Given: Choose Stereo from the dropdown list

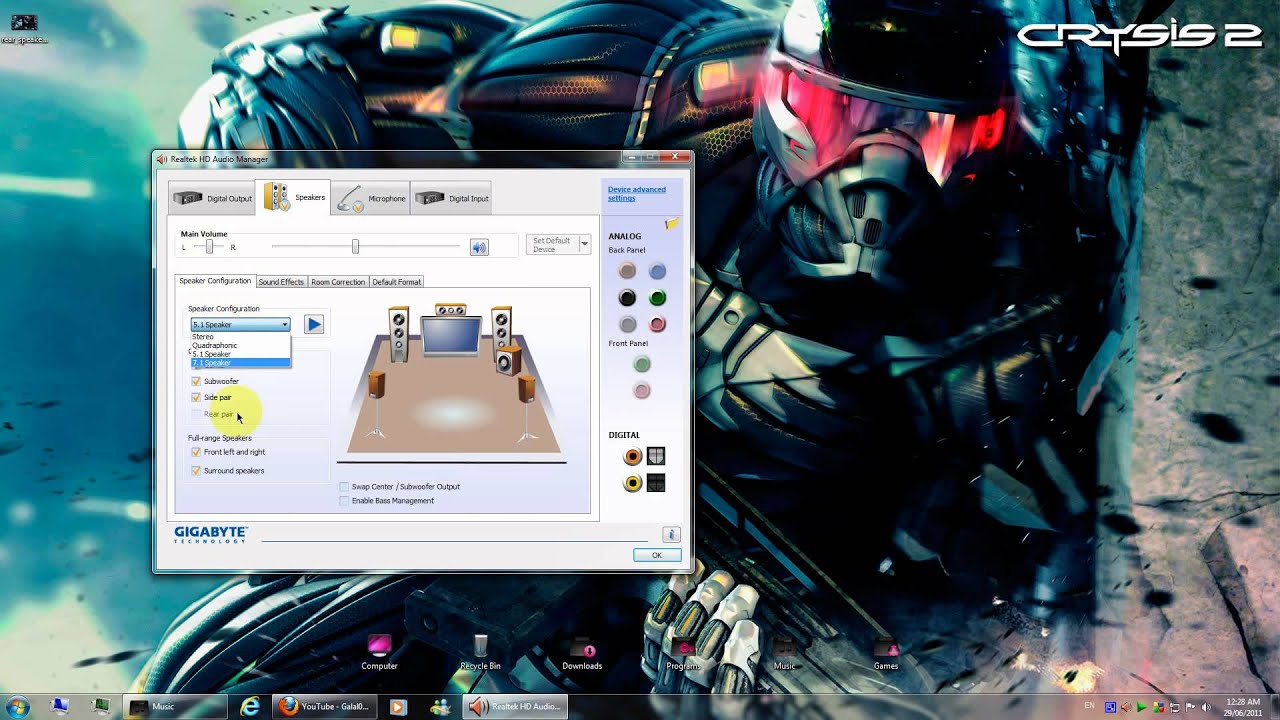Looking at the screenshot, I should pyautogui.click(x=240, y=337).
